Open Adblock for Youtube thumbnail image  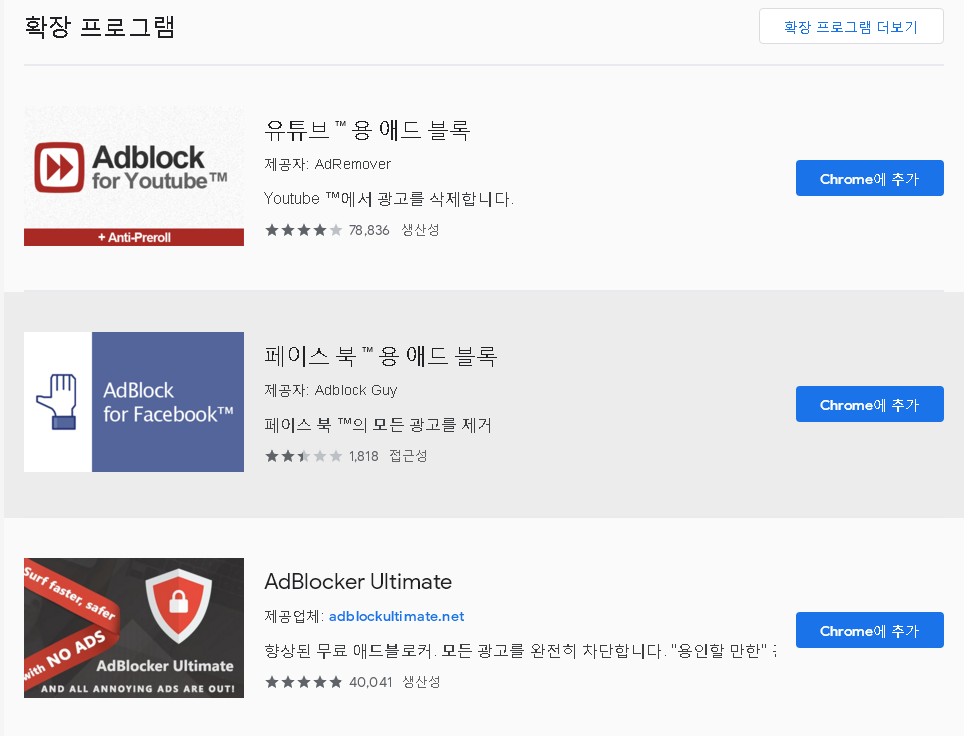134,176
